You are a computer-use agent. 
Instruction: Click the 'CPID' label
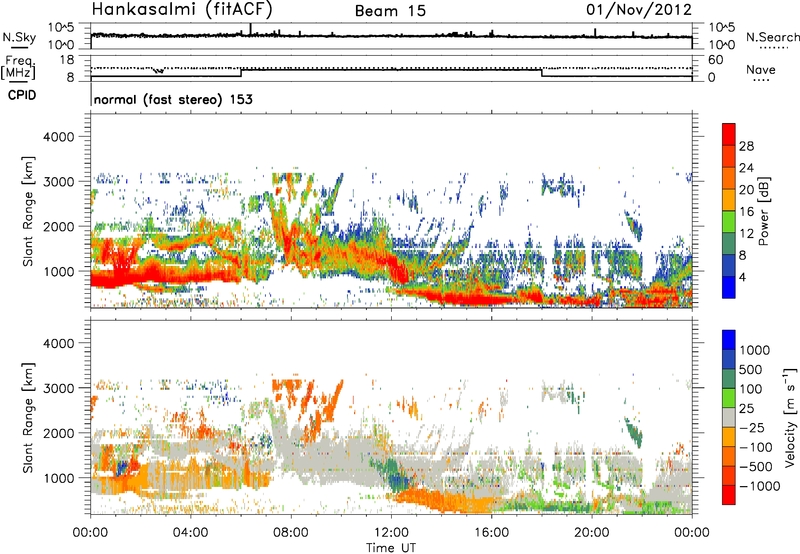(22, 95)
